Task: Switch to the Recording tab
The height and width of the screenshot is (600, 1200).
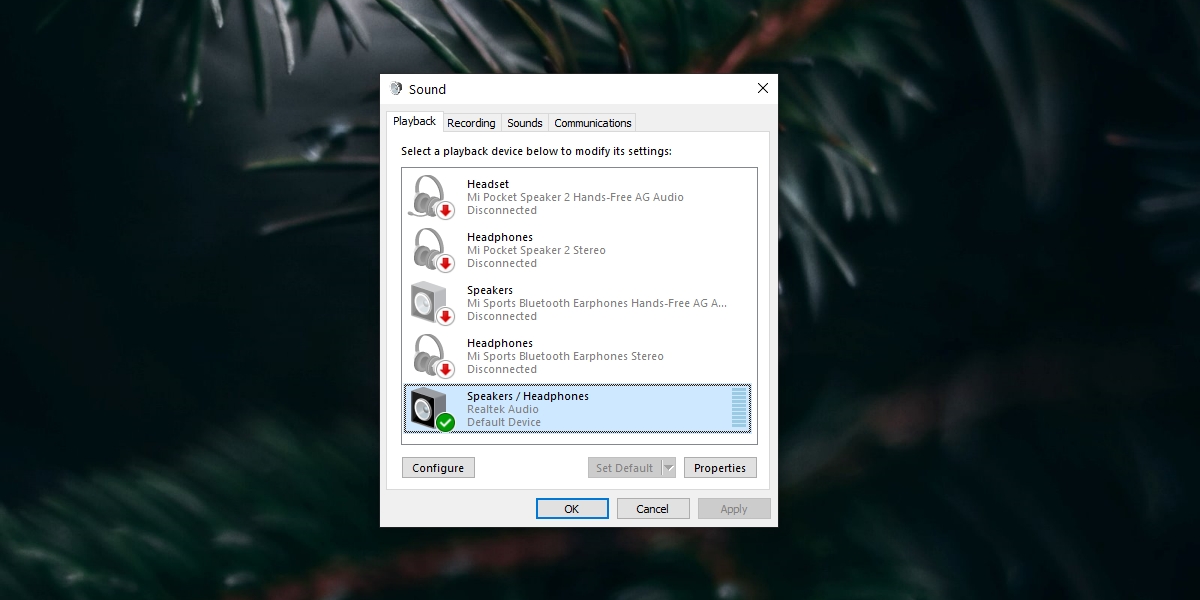Action: pos(471,122)
